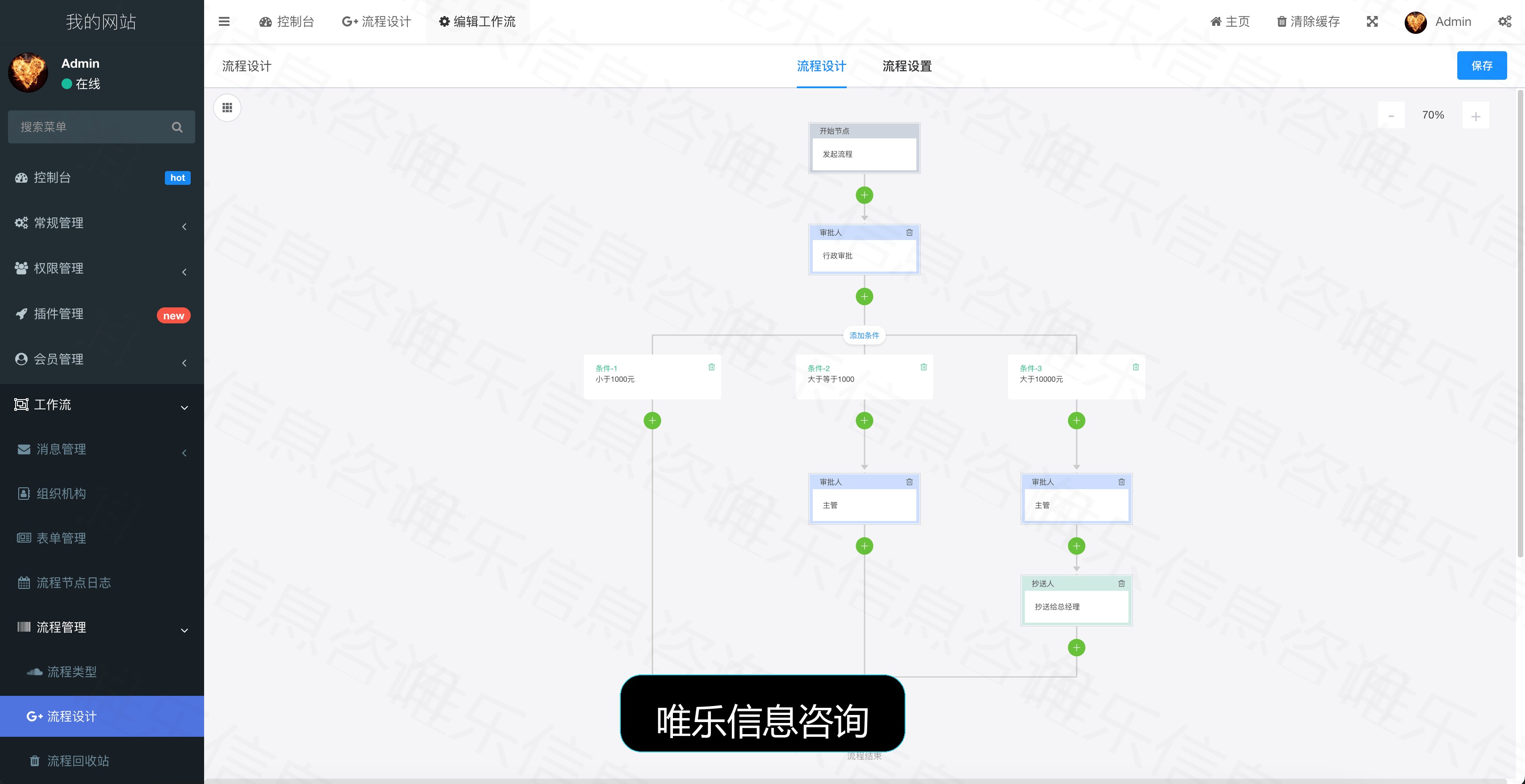Screen dimensions: 1525x784
Task: Add node below 条件-3 主管 approver
Action: (1076, 546)
